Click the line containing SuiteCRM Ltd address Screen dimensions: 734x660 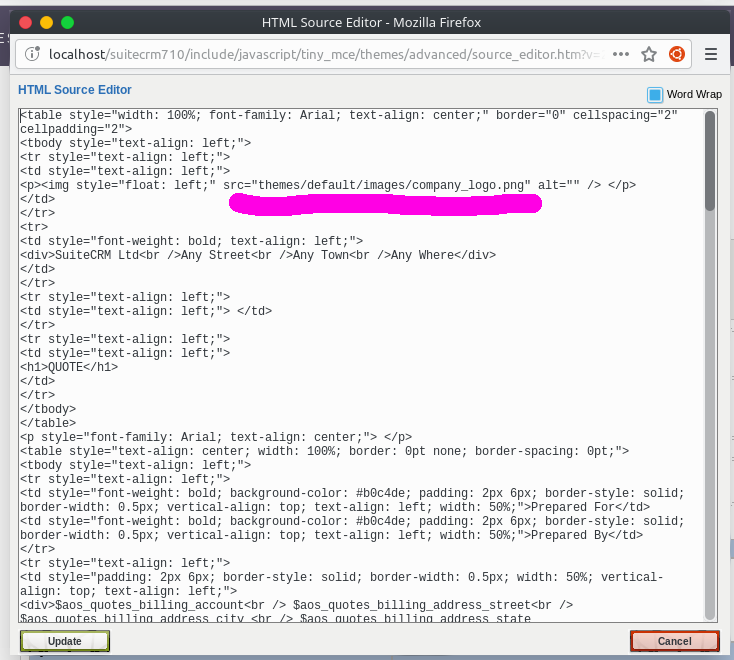258,255
